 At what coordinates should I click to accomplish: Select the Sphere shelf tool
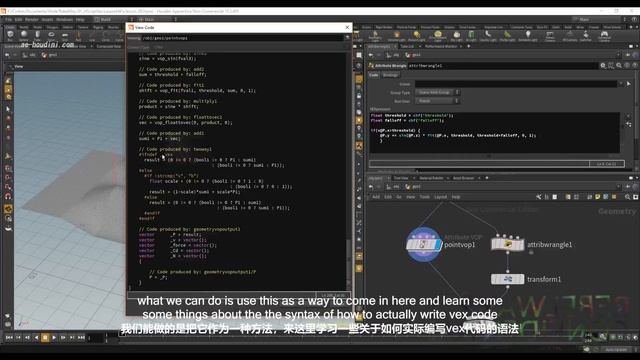click(24, 36)
